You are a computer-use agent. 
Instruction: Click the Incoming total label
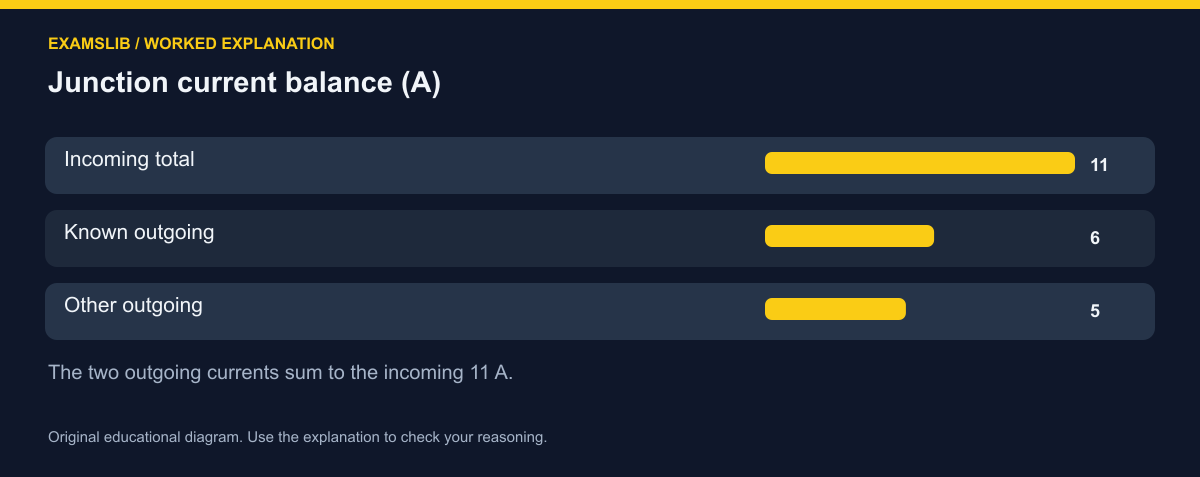(x=129, y=159)
